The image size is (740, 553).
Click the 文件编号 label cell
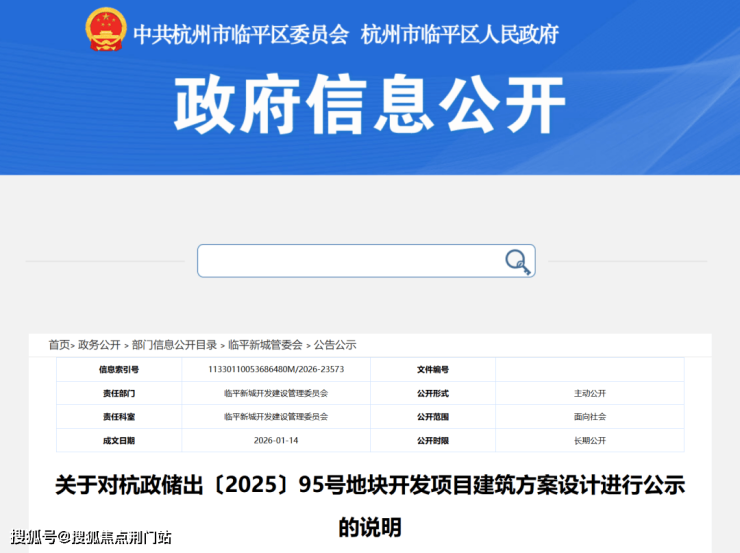pos(433,369)
